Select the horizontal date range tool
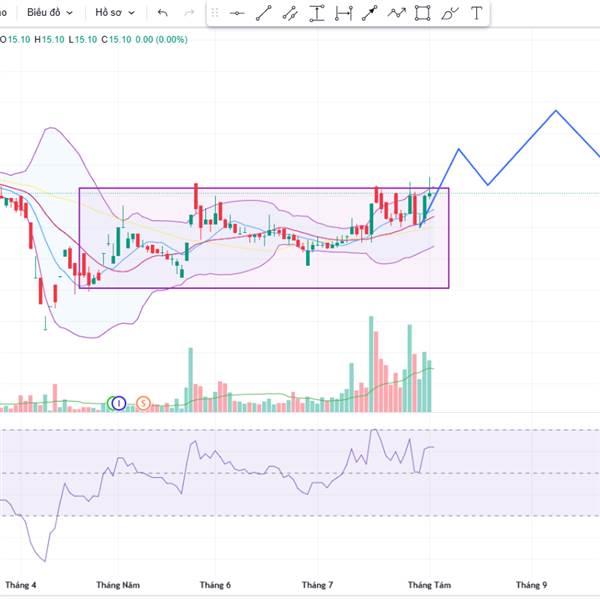This screenshot has width=600, height=600. [x=343, y=13]
